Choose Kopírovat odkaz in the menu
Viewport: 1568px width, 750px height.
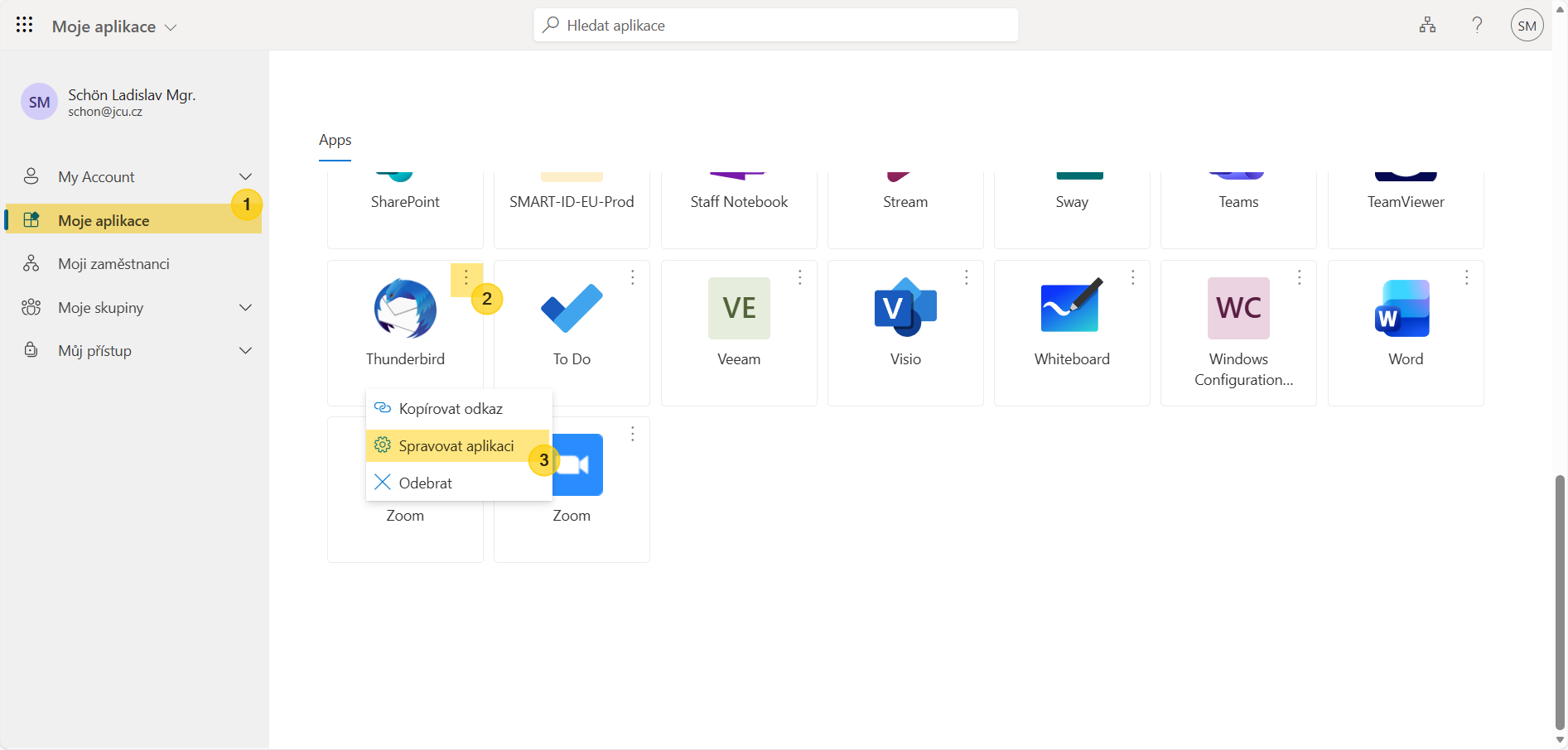(x=451, y=408)
